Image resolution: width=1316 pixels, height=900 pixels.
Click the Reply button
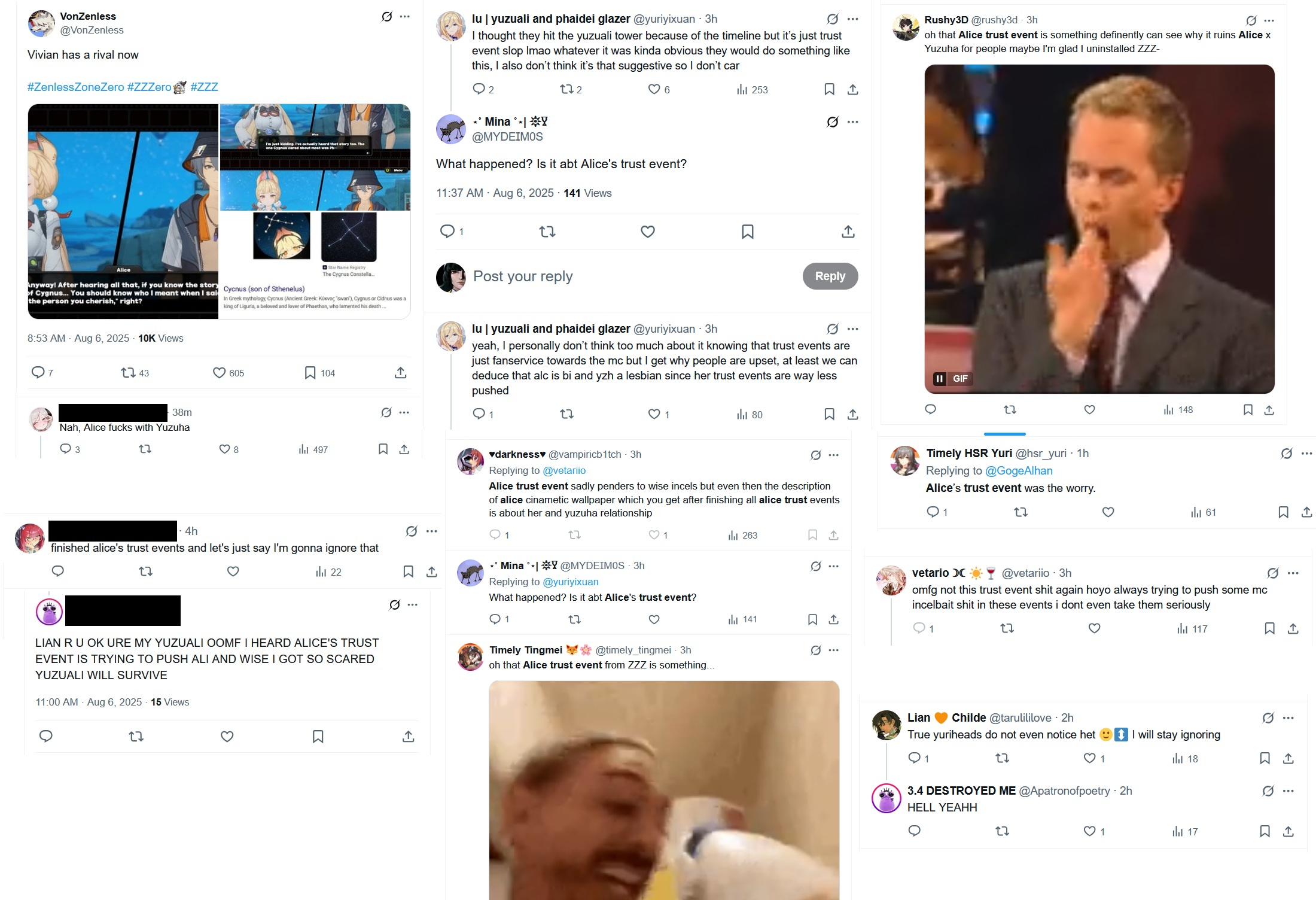(x=830, y=276)
